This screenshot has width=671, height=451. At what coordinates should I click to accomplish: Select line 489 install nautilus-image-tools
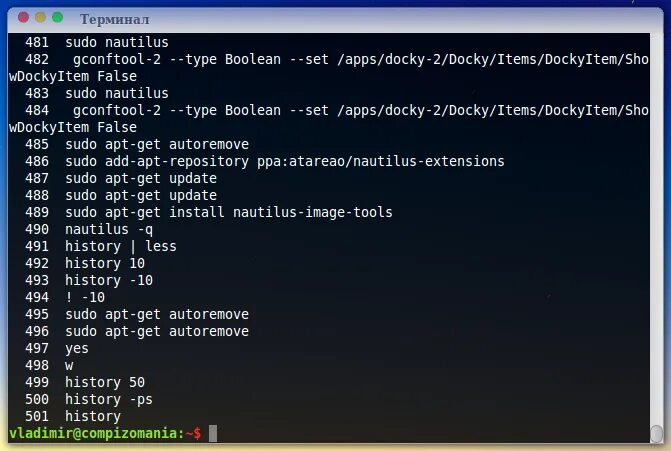pyautogui.click(x=208, y=212)
